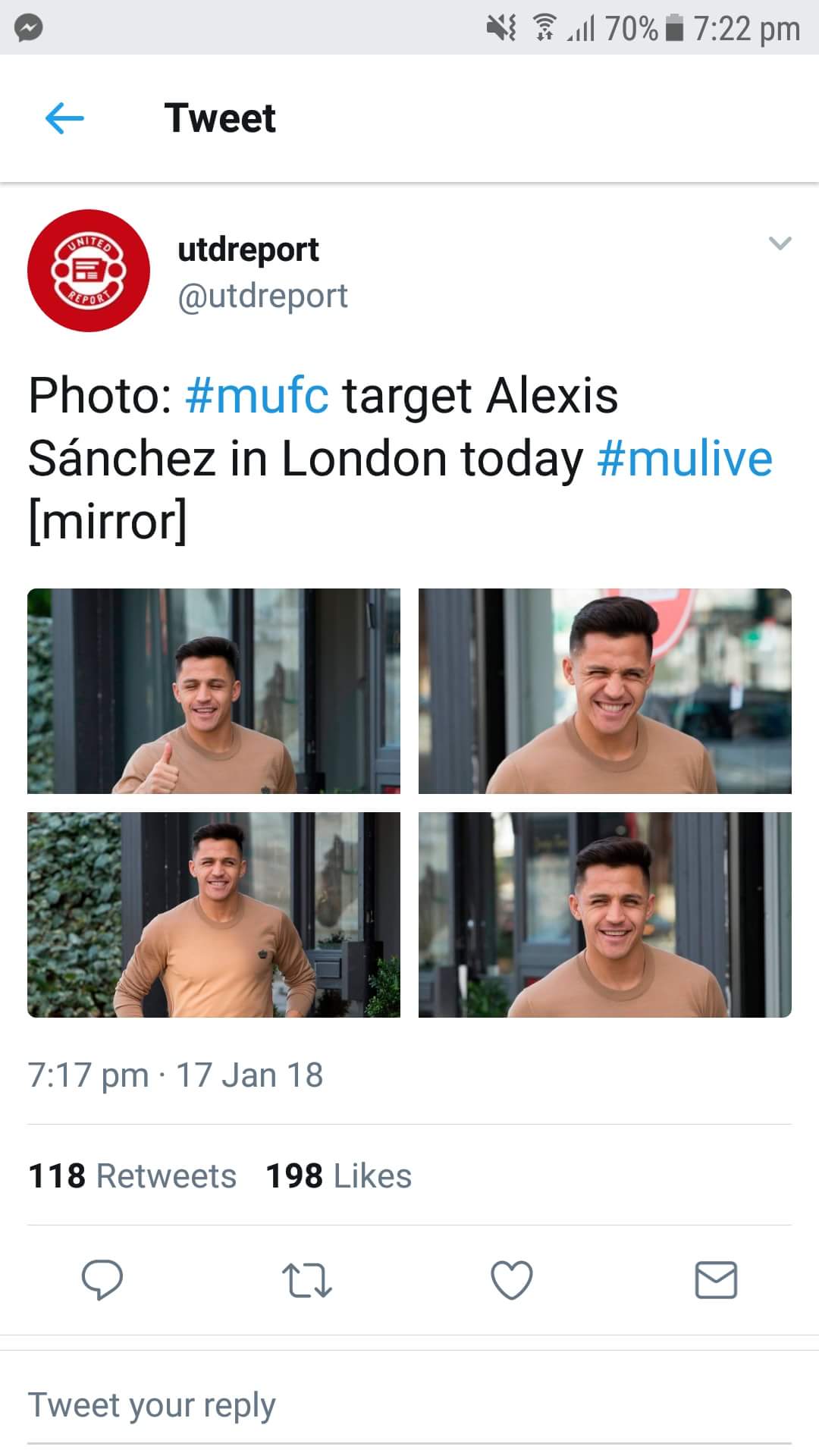View the 198 Likes list
The width and height of the screenshot is (819, 1456).
point(338,1176)
